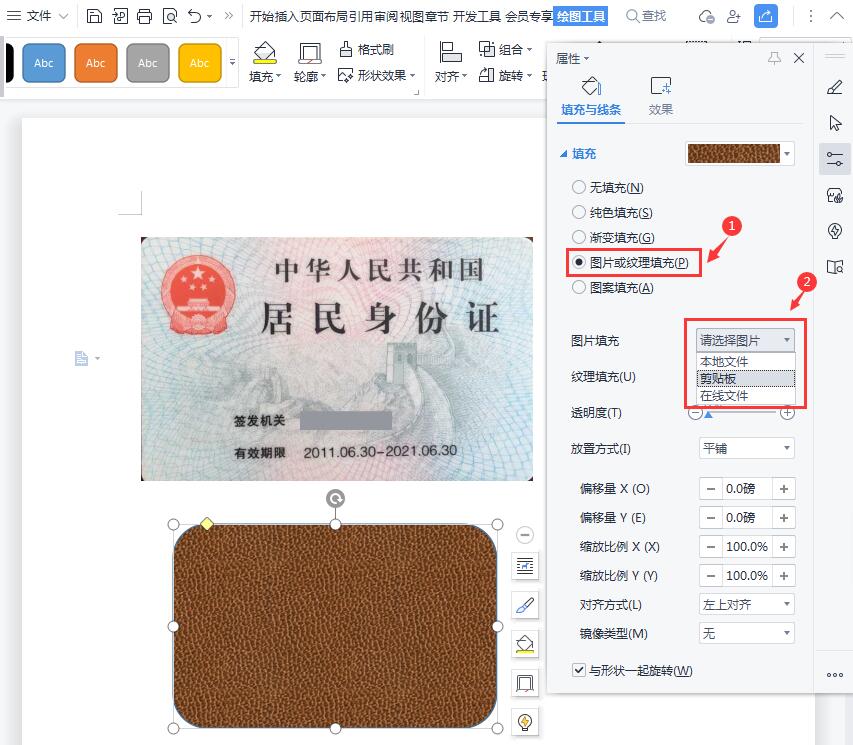
Task: Select No Fill (无填充) radio button
Action: pyautogui.click(x=579, y=187)
